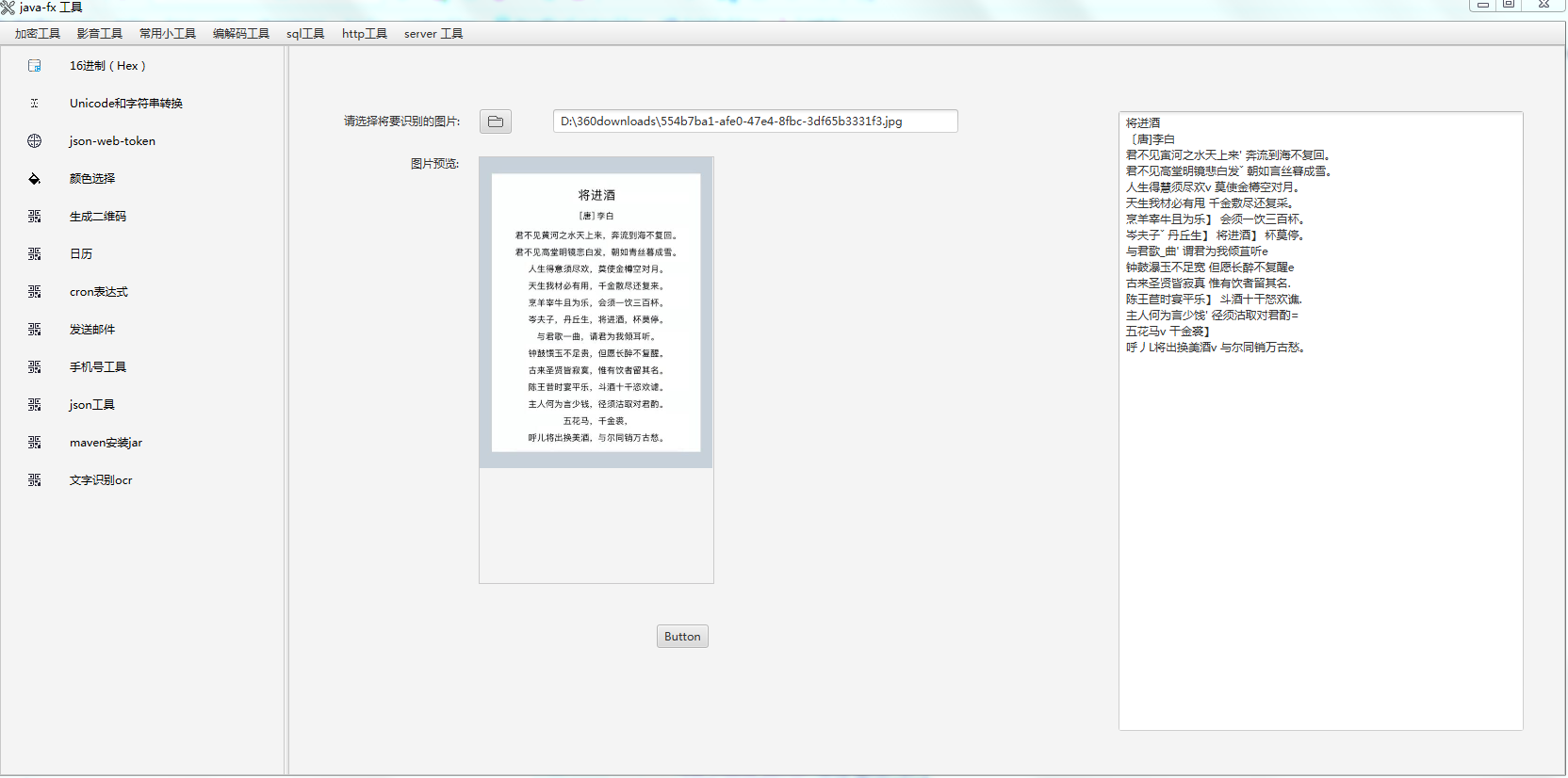Click the json-web-token globe icon
The width and height of the screenshot is (1568, 778).
(35, 141)
